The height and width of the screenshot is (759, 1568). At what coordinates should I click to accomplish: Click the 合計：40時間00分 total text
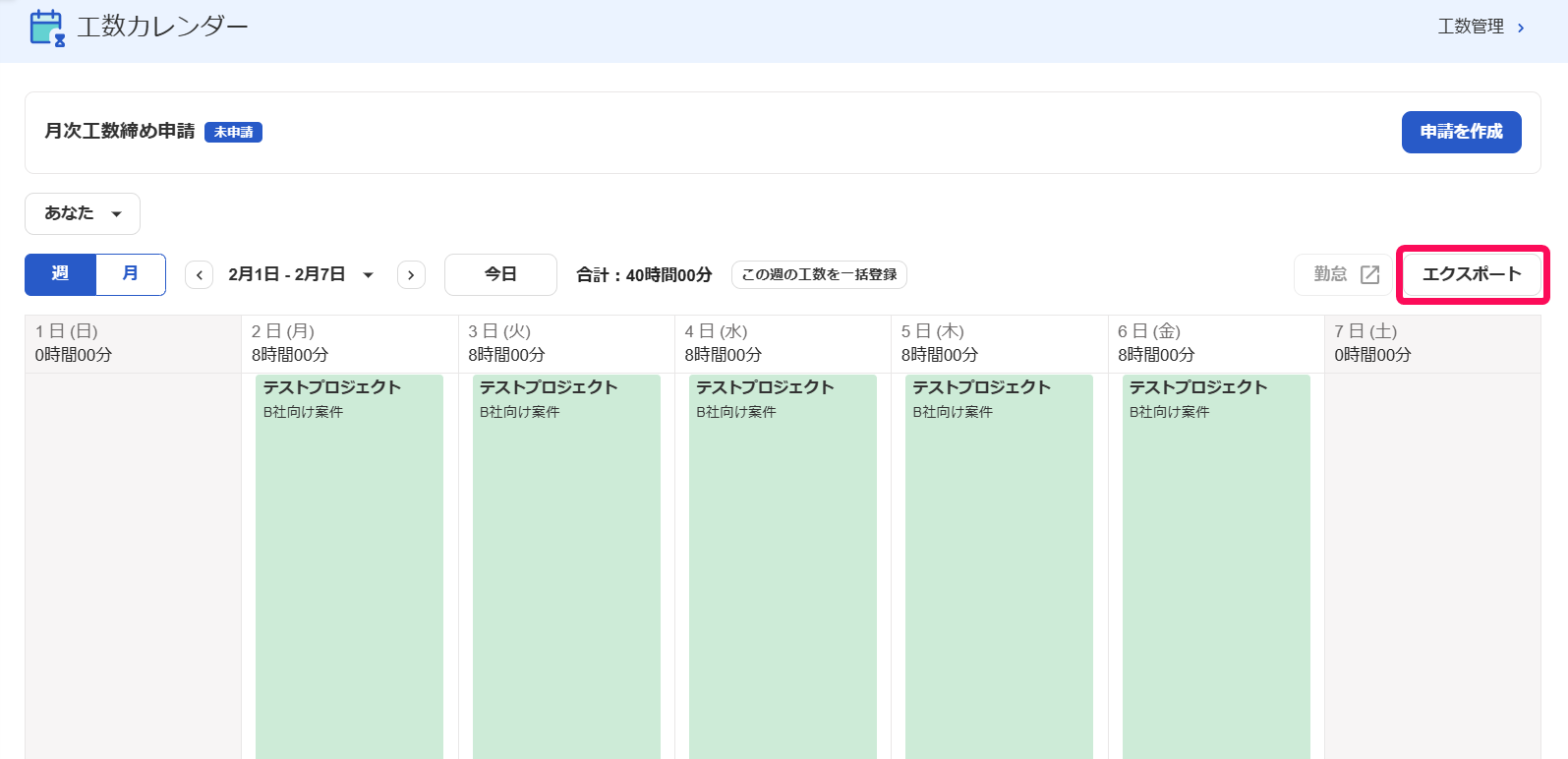[644, 275]
